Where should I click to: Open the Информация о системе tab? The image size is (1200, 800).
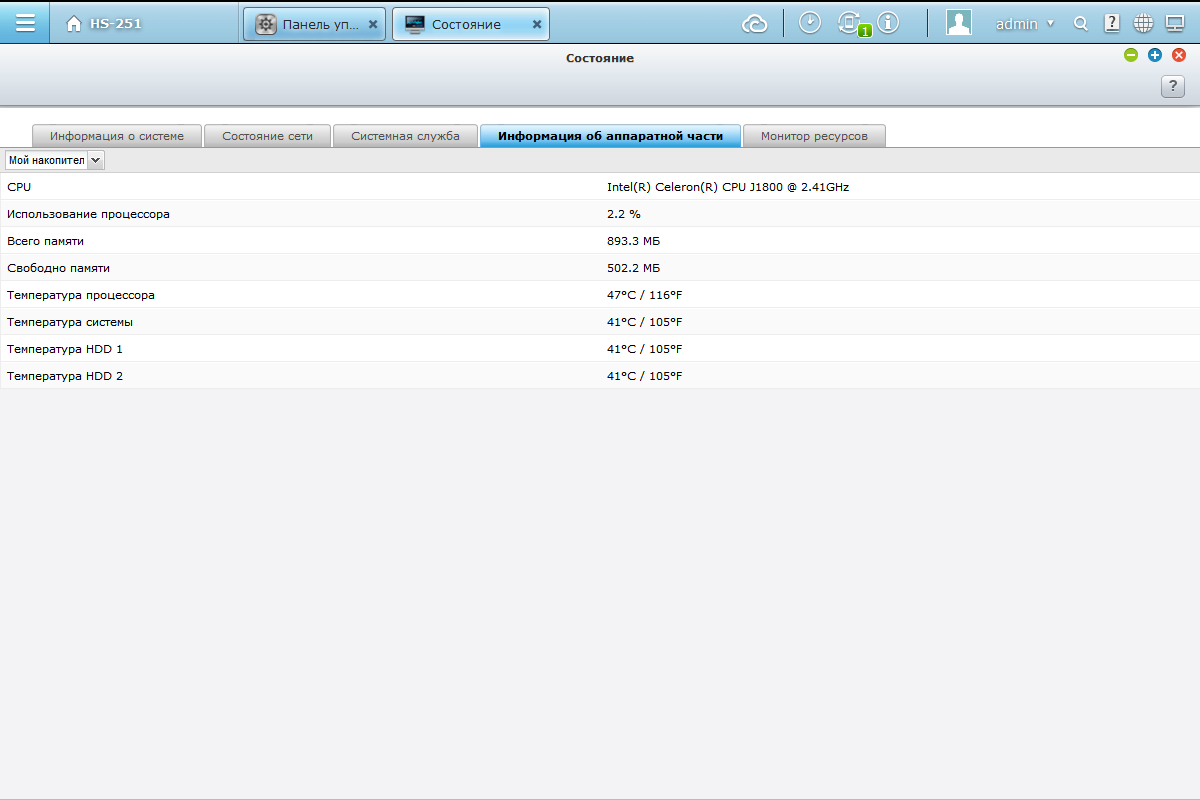[x=117, y=136]
